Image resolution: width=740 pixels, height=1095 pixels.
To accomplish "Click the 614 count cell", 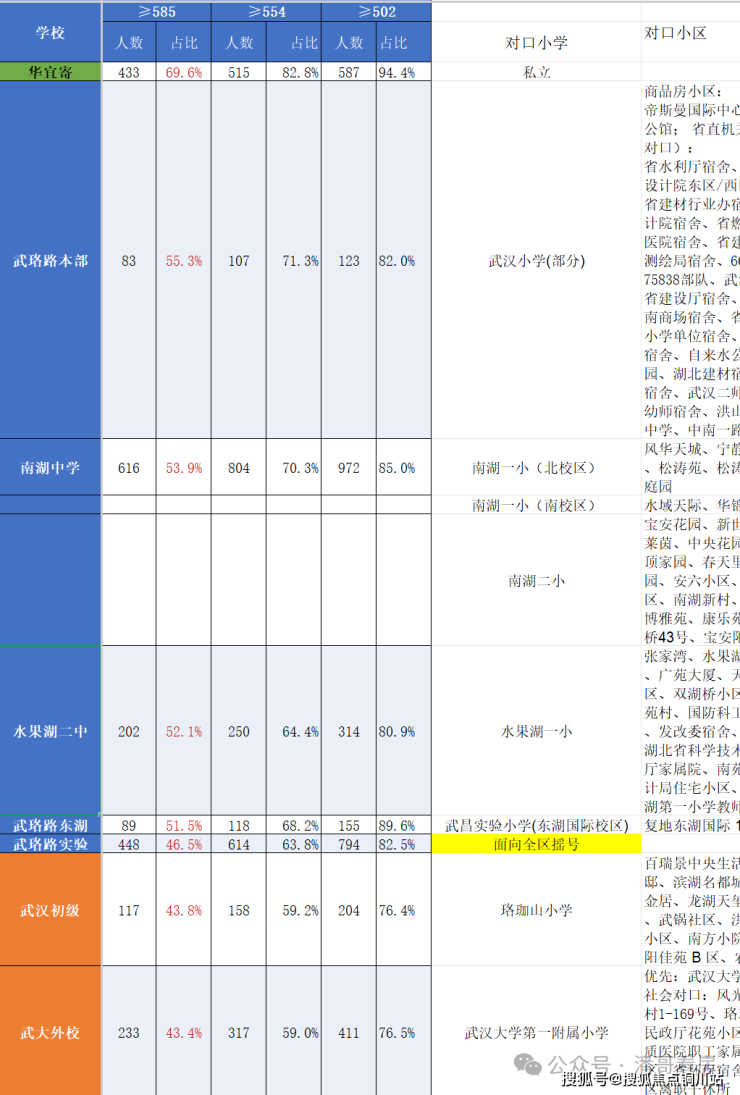I will (239, 844).
